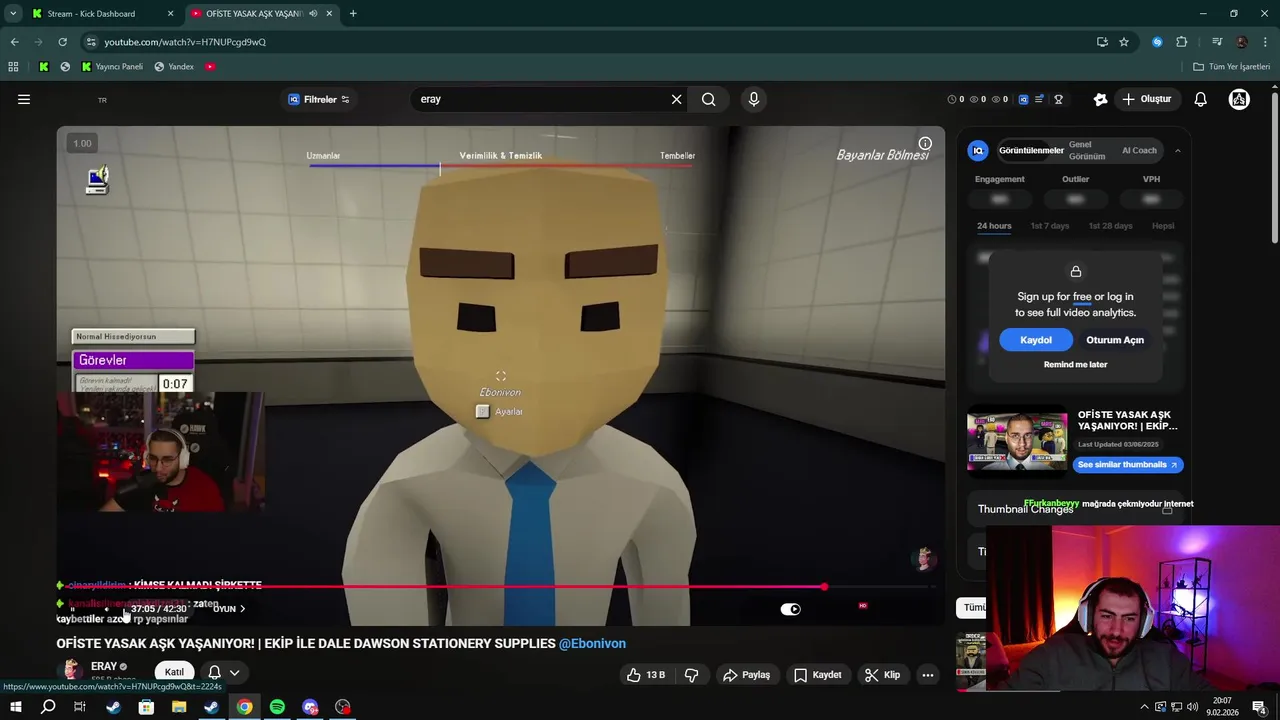Switch to the Stream - Kick Dashboard tab
The image size is (1280, 720).
click(x=102, y=14)
